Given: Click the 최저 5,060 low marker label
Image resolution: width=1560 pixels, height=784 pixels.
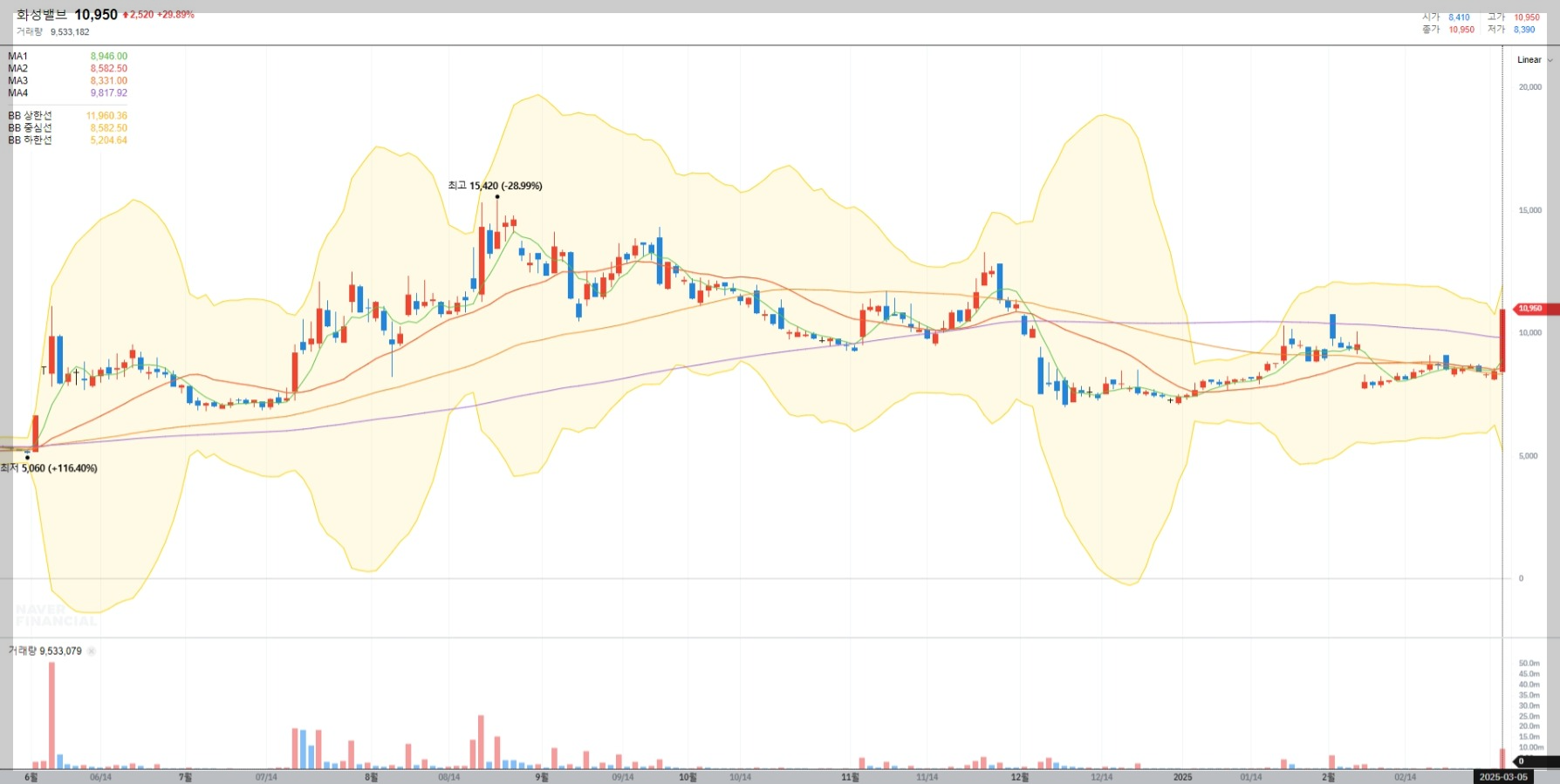Looking at the screenshot, I should 49,468.
